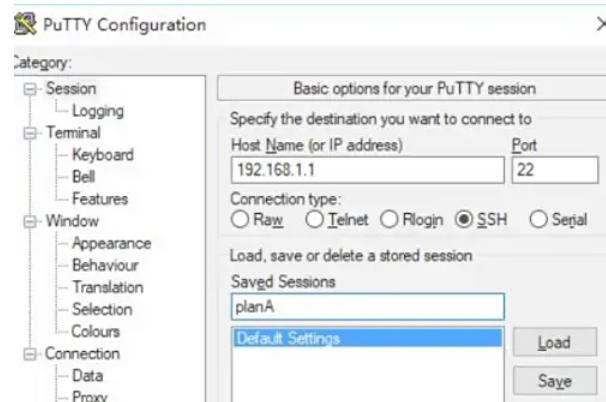
Task: Open the Proxy settings category
Action: pyautogui.click(x=90, y=397)
